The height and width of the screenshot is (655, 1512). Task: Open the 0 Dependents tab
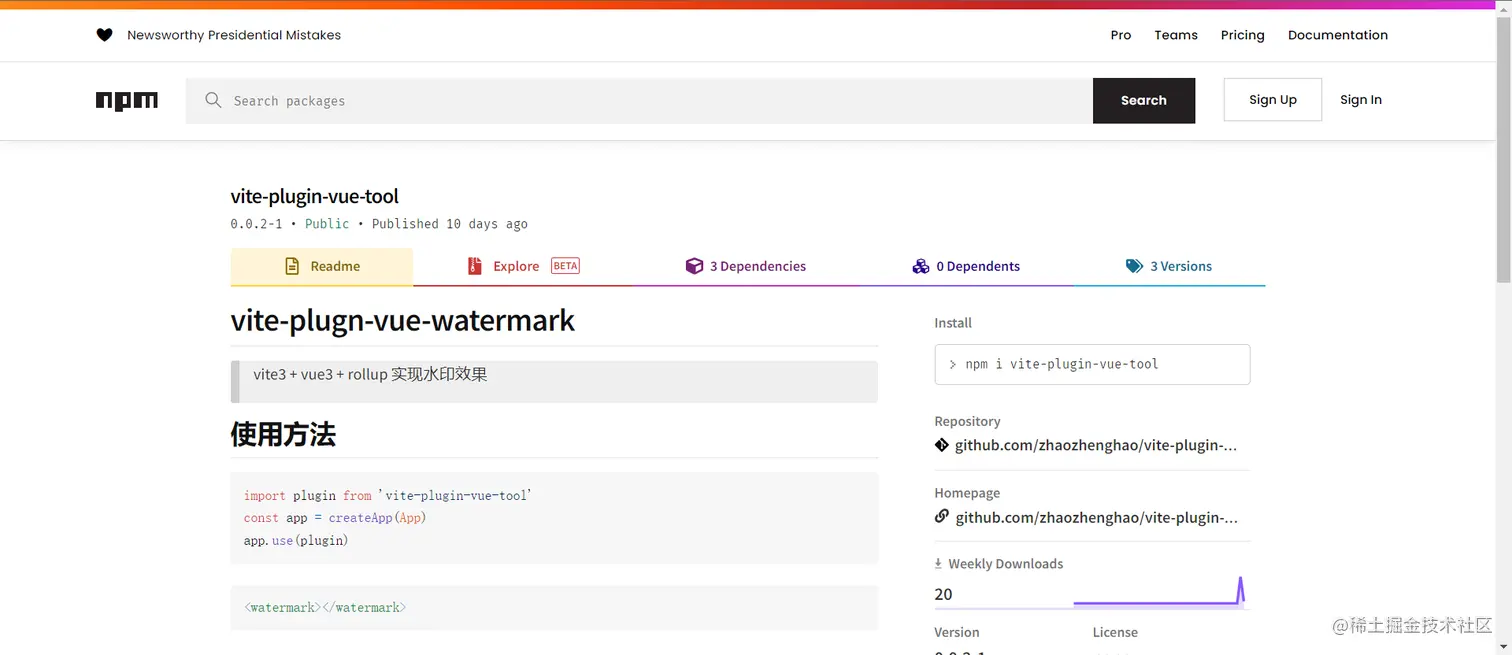pyautogui.click(x=966, y=266)
